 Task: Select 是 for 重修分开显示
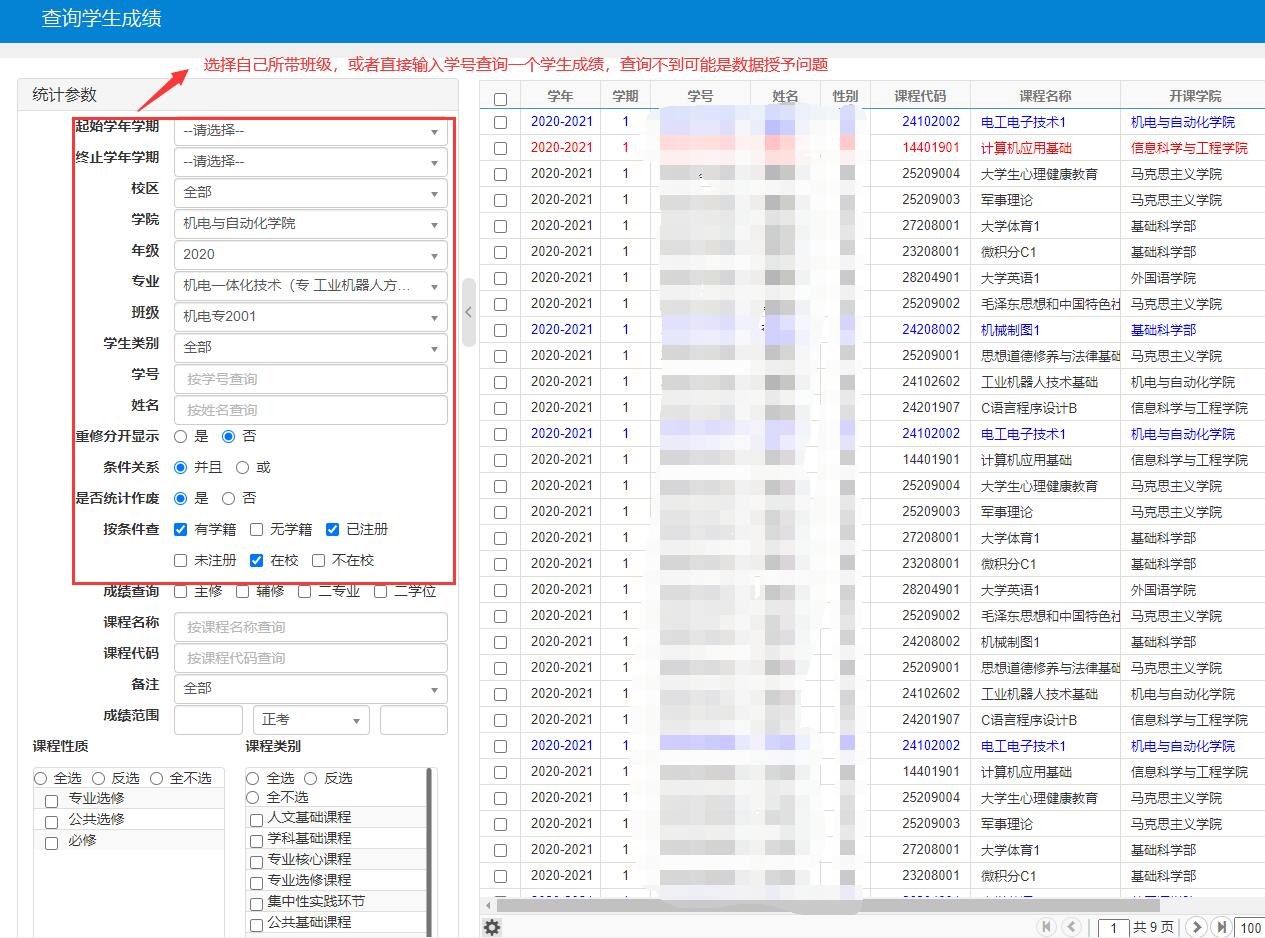coord(181,436)
